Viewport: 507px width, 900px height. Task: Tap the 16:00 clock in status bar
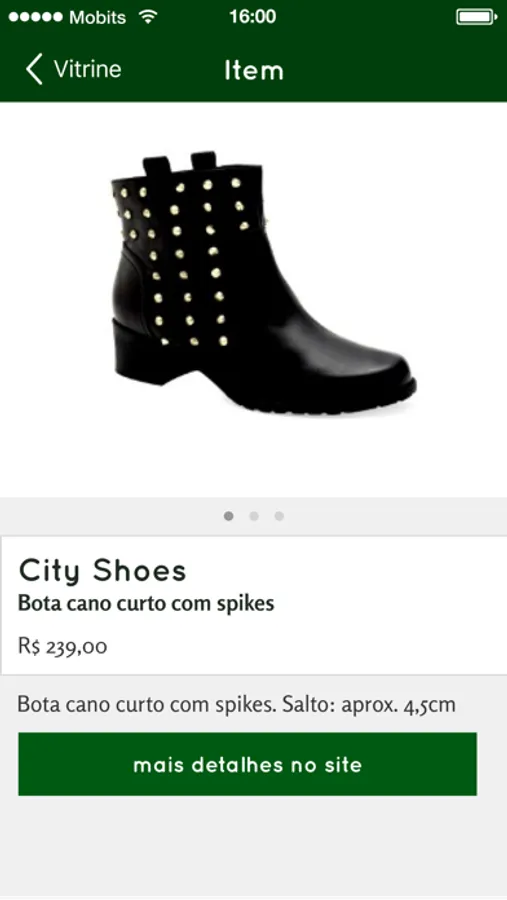coord(253,17)
